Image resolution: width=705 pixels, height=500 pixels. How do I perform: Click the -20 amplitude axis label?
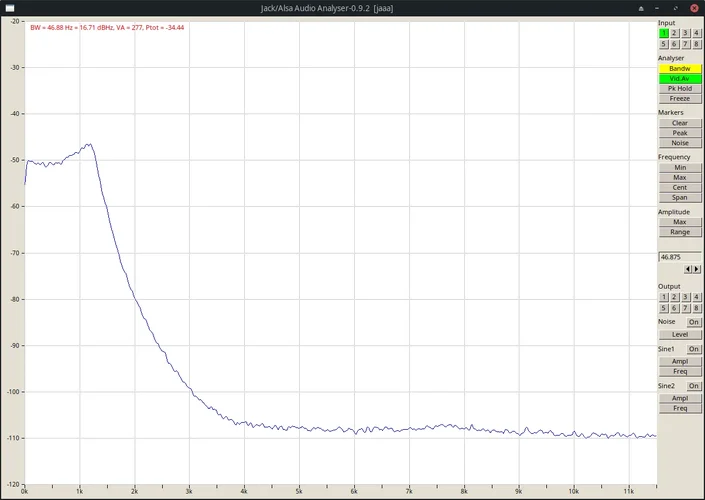[15, 21]
